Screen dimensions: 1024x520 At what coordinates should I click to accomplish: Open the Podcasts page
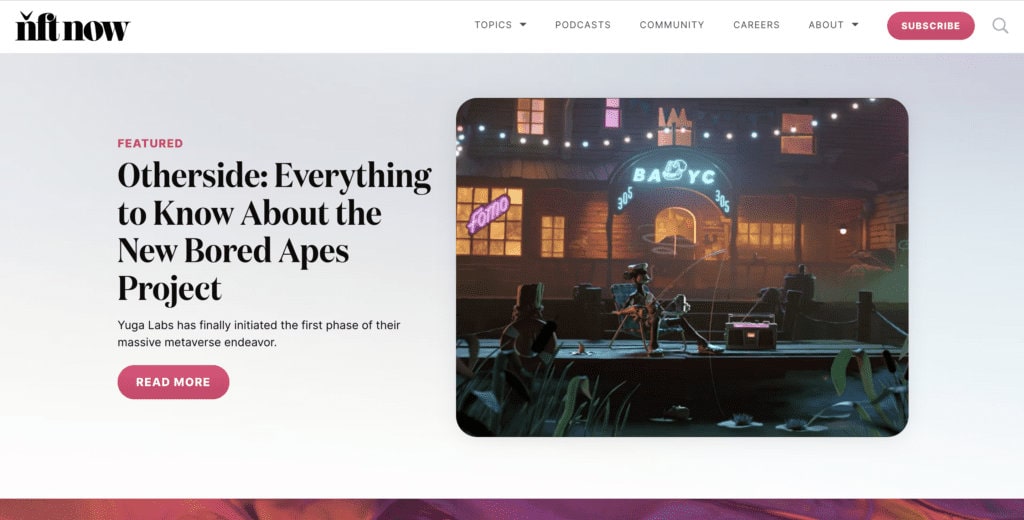tap(583, 25)
